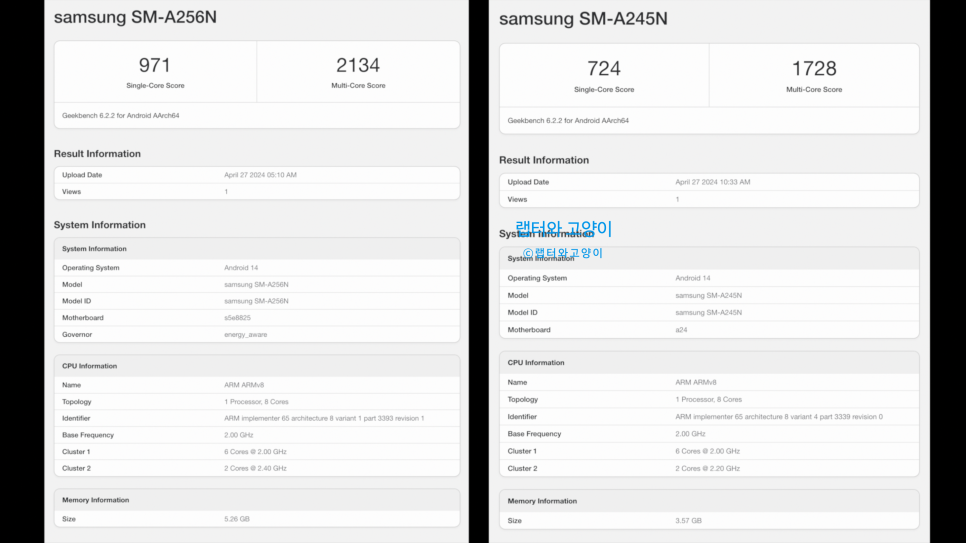Click Android 14 value in A256N page
The height and width of the screenshot is (543, 966).
[x=241, y=268]
